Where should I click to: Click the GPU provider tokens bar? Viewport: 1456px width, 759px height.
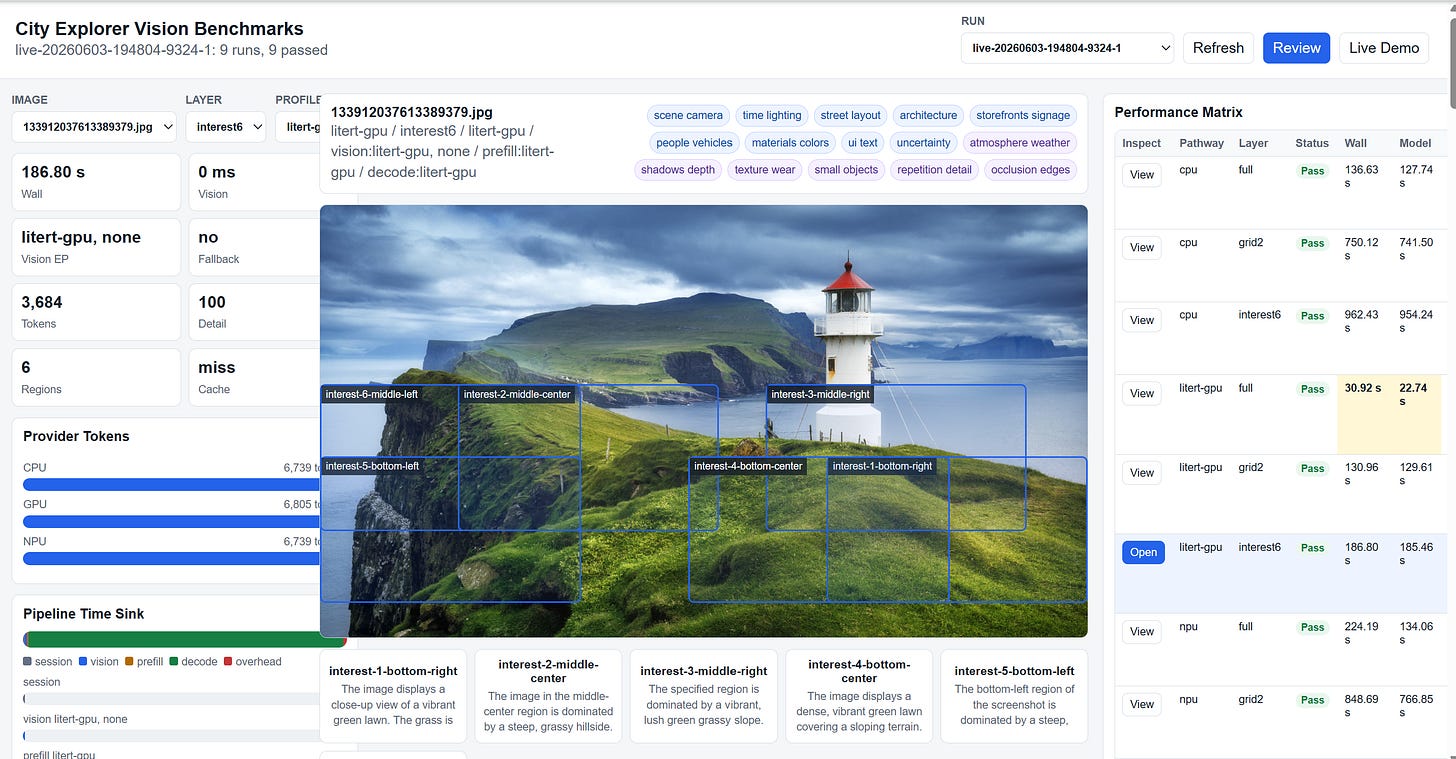coord(171,521)
